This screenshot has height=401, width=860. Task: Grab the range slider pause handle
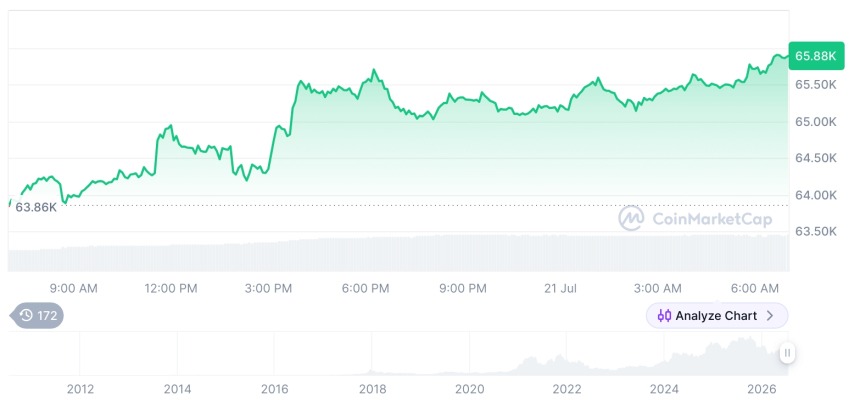pos(787,353)
